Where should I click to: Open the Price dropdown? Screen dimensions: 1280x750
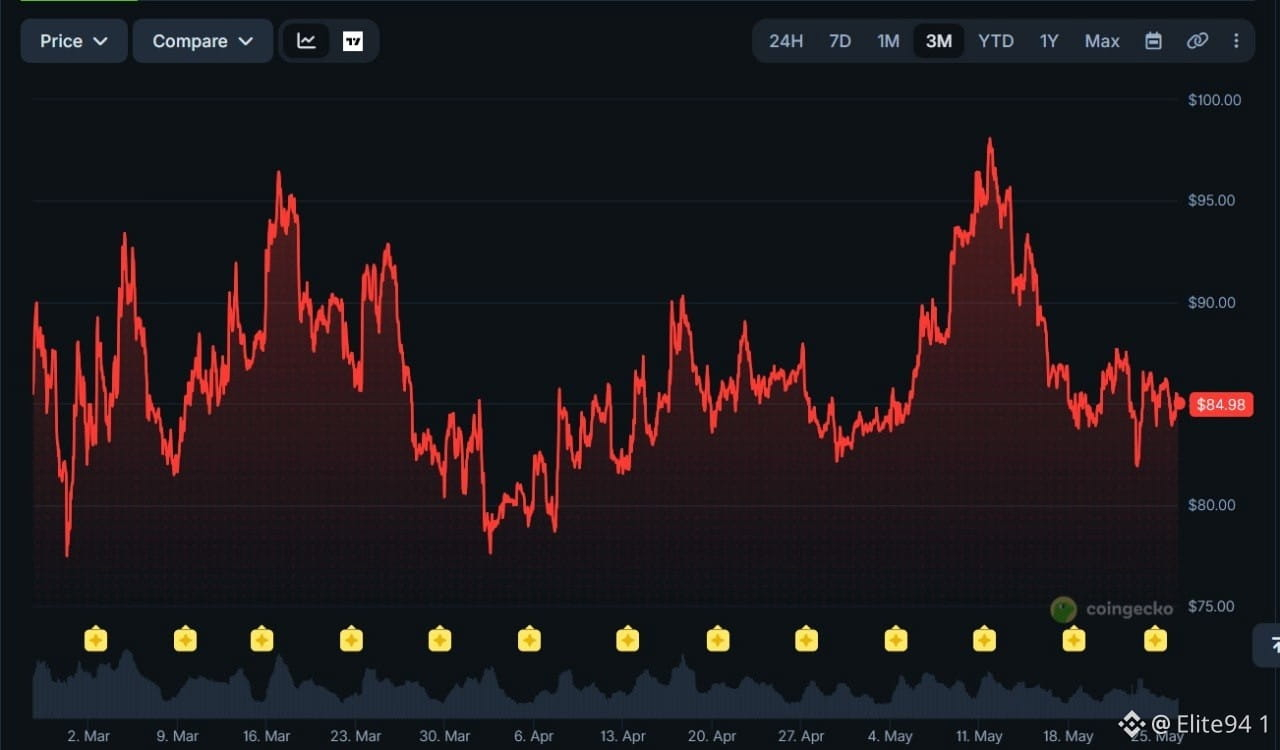[74, 41]
